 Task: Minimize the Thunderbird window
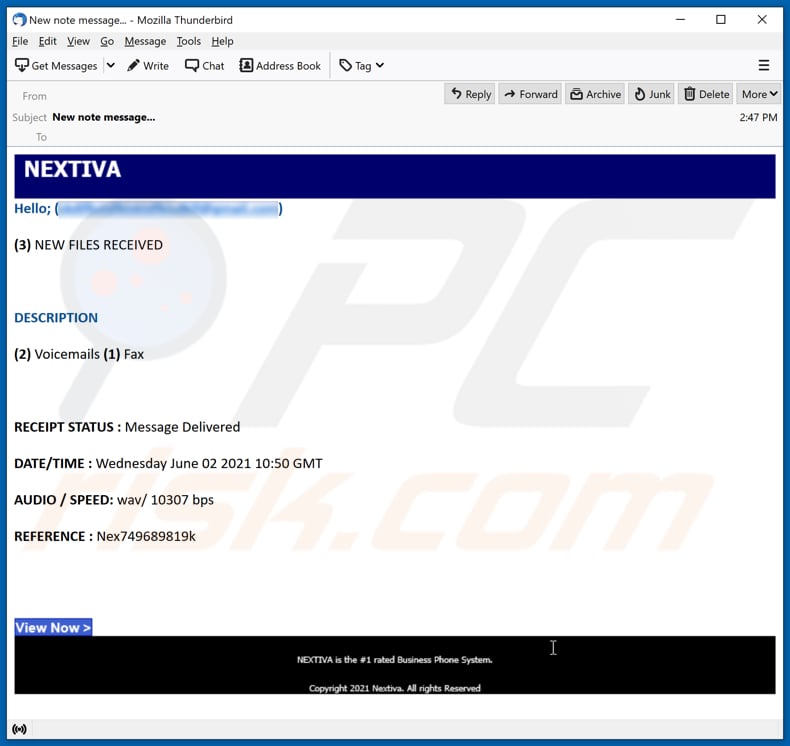coord(681,20)
